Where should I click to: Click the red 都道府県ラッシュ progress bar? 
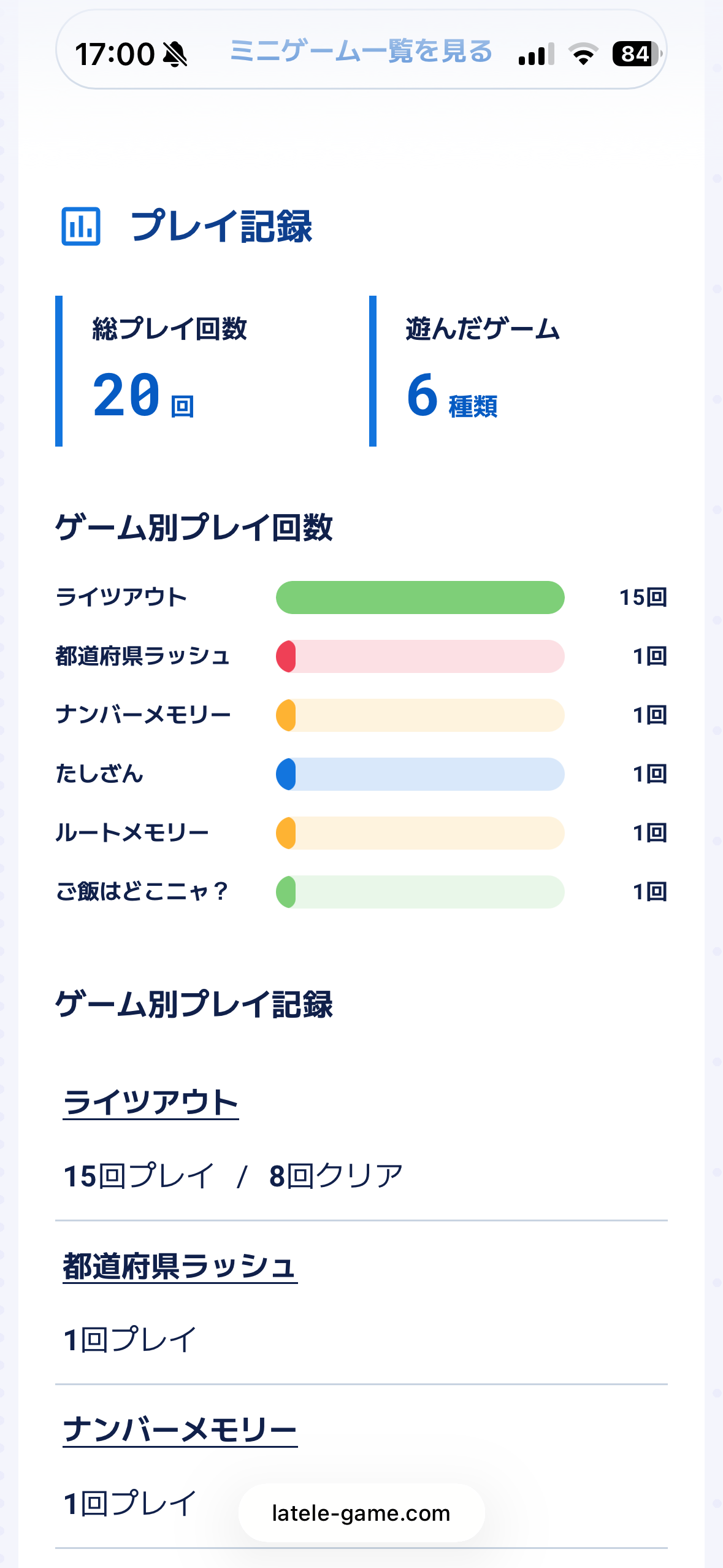coord(420,656)
